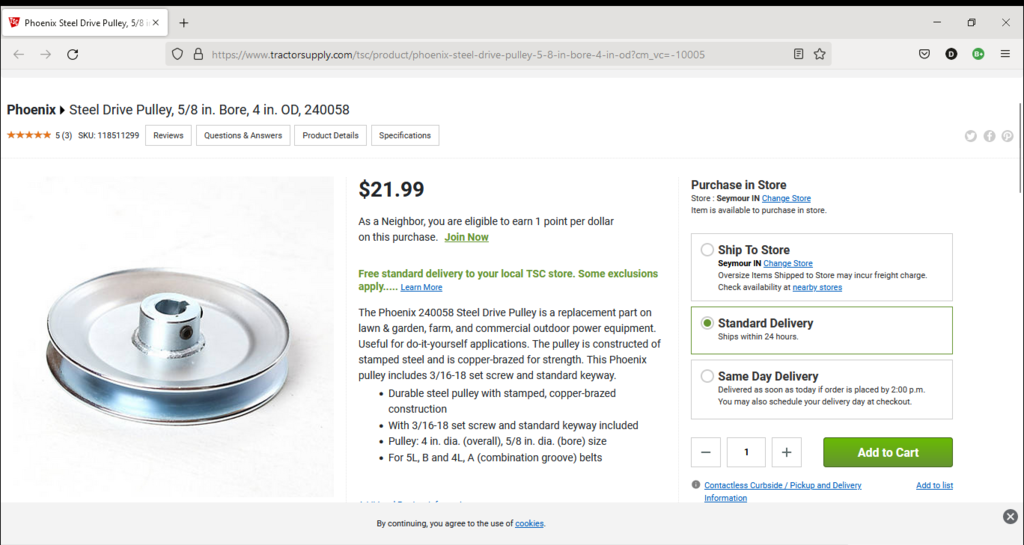Viewport: 1024px width, 545px height.
Task: Dismiss the cookies notice banner
Action: click(1010, 516)
